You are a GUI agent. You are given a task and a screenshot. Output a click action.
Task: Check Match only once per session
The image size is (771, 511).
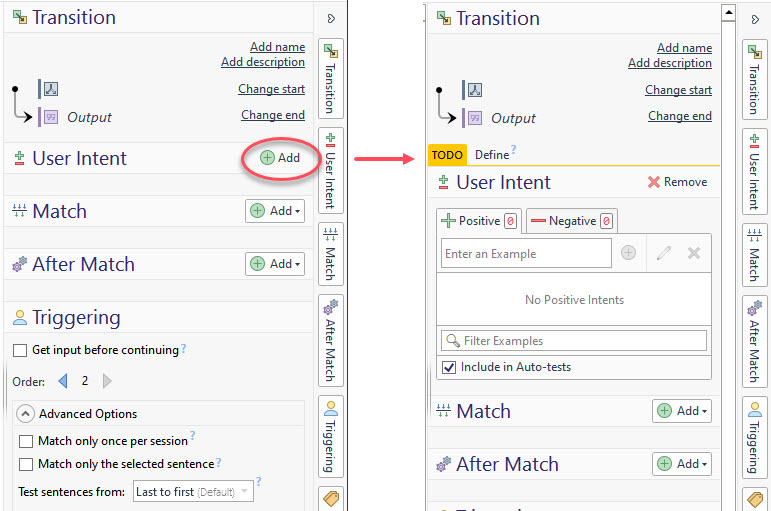[x=26, y=441]
